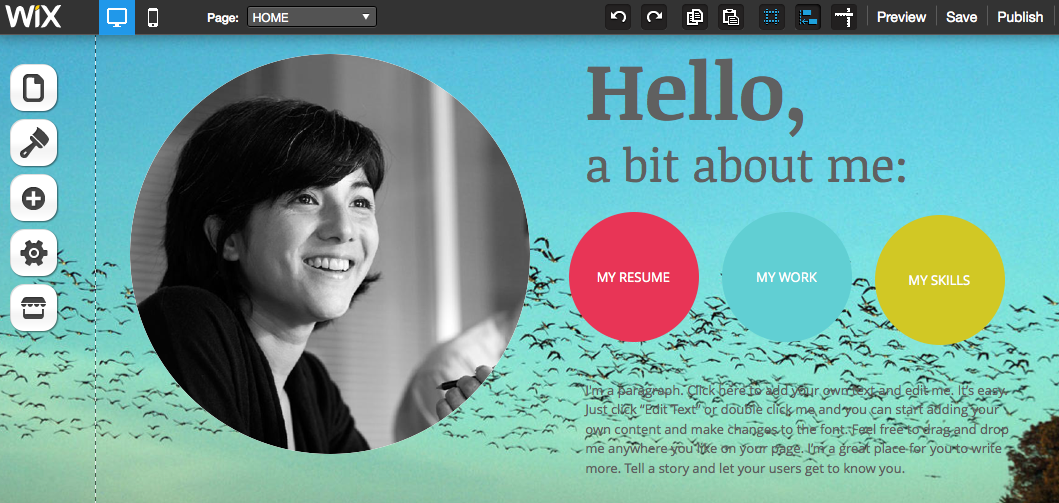Toggle the snap-to-objects option

coord(808,18)
